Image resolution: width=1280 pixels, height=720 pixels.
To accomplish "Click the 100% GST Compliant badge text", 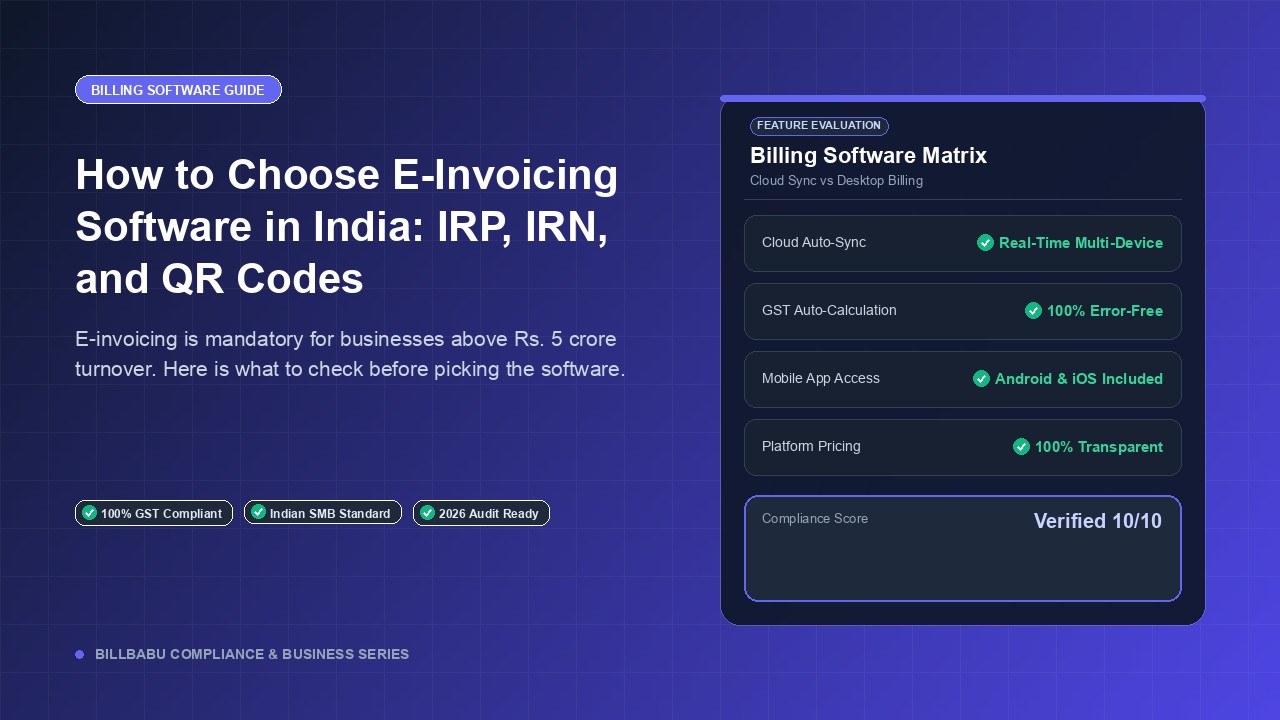I will tap(161, 514).
